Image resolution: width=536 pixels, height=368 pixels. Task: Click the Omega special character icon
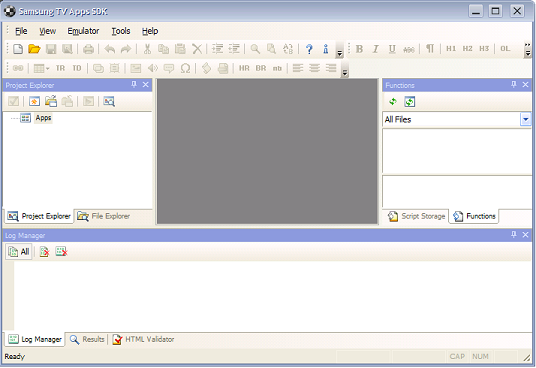pyautogui.click(x=185, y=68)
